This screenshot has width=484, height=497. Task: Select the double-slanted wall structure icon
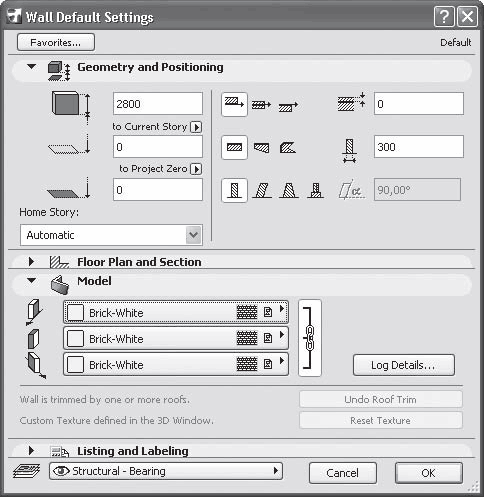[289, 190]
